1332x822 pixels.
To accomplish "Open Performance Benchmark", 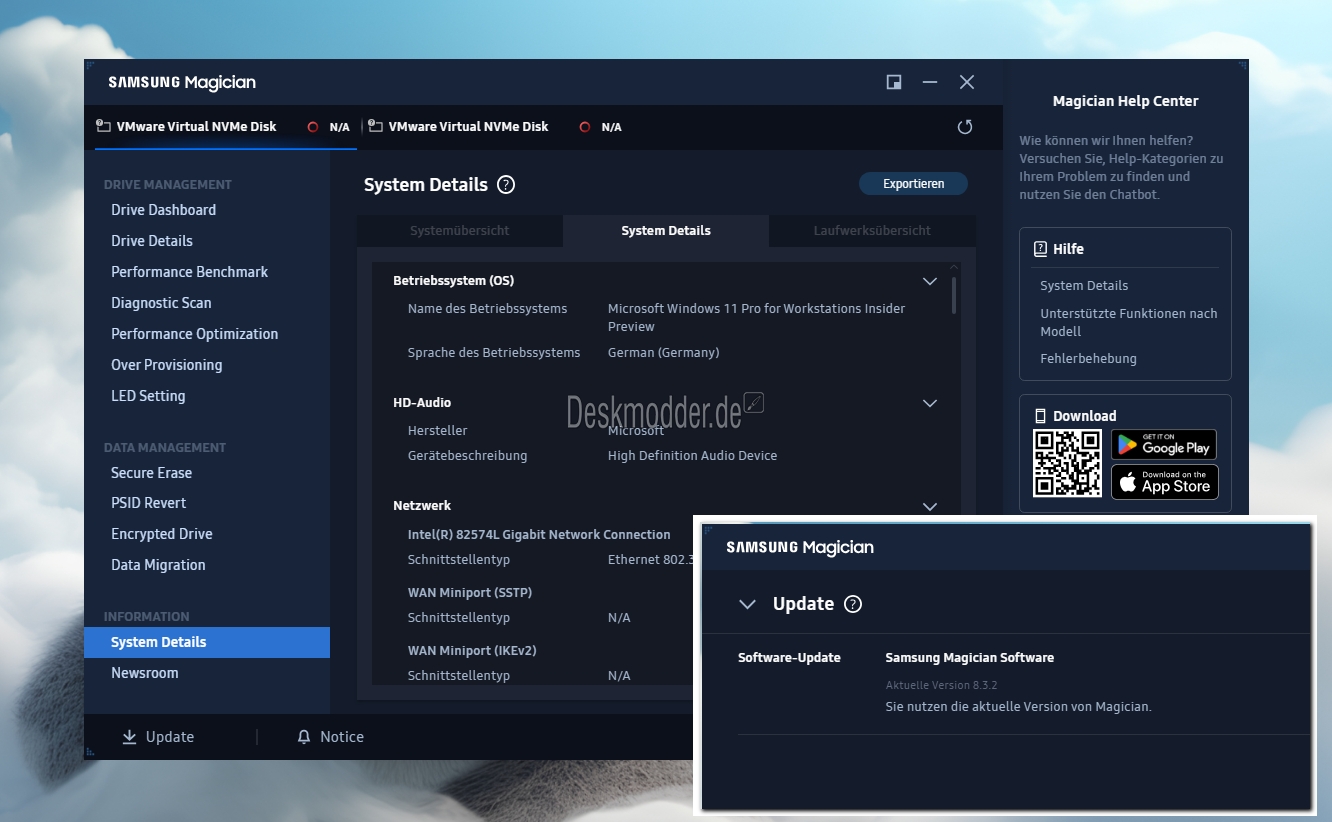I will [x=190, y=272].
